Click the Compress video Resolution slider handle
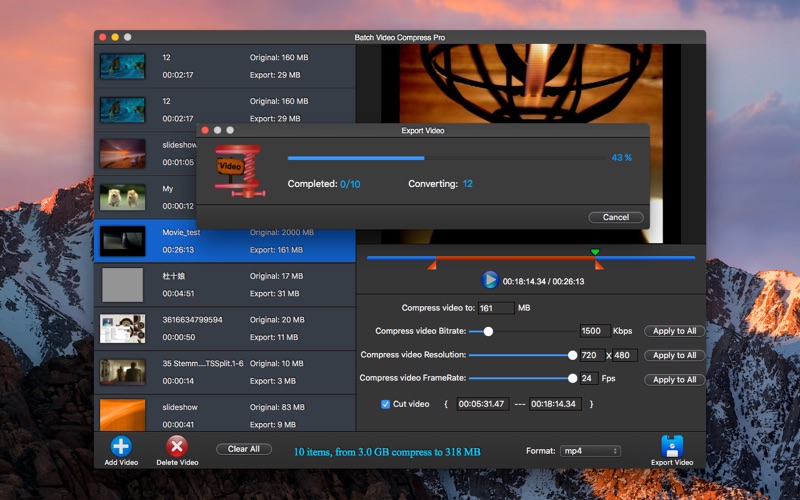The image size is (800, 500). (572, 355)
